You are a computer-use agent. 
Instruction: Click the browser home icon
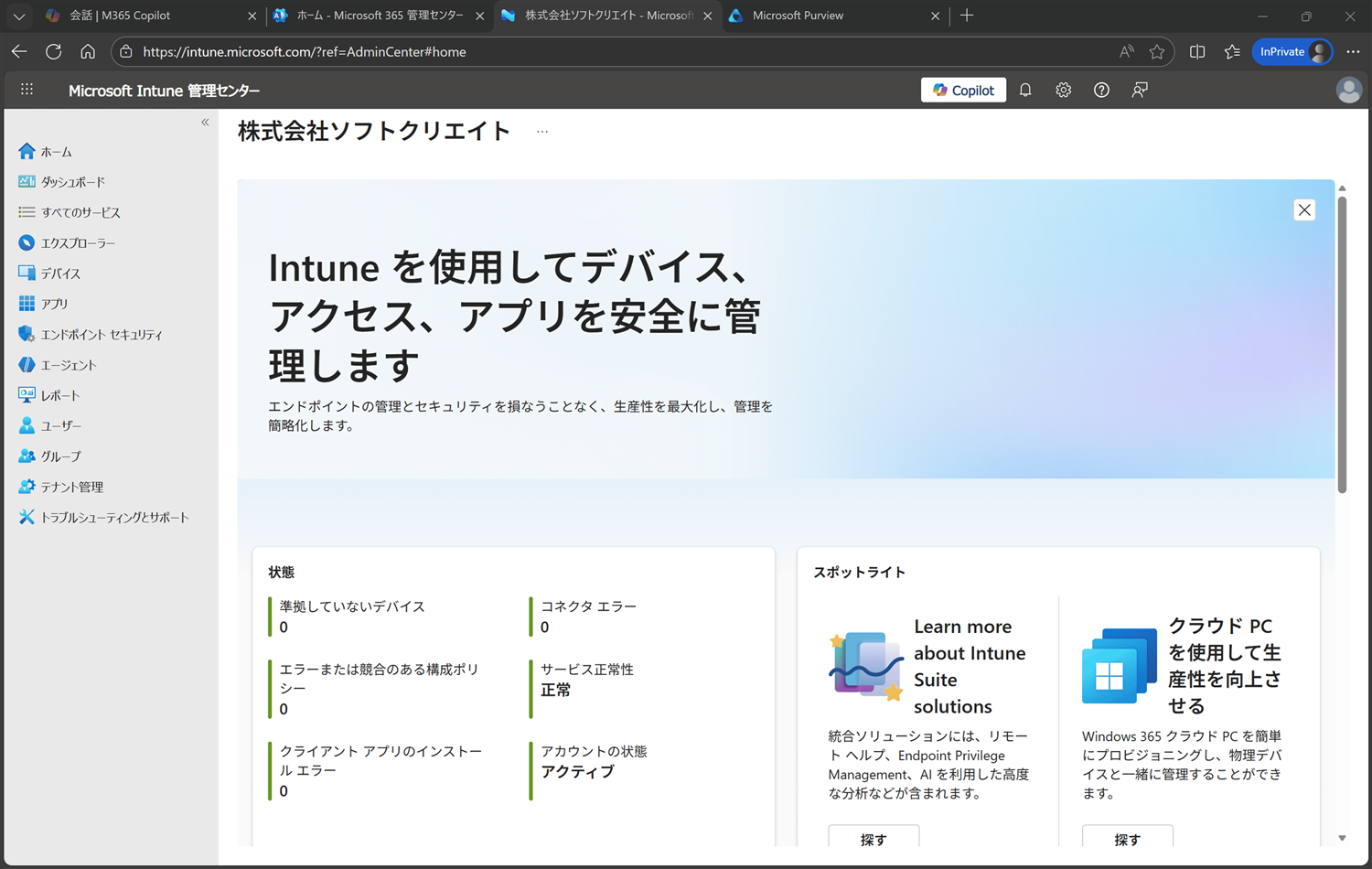pos(88,52)
